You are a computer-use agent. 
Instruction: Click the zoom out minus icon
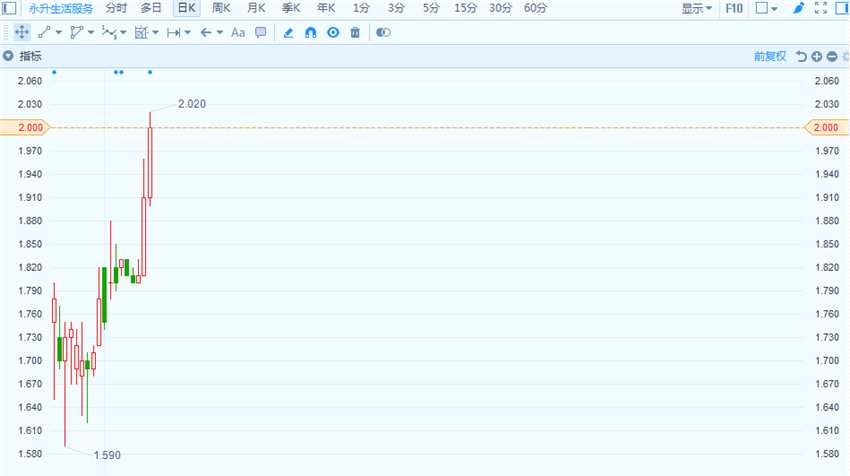pos(832,56)
